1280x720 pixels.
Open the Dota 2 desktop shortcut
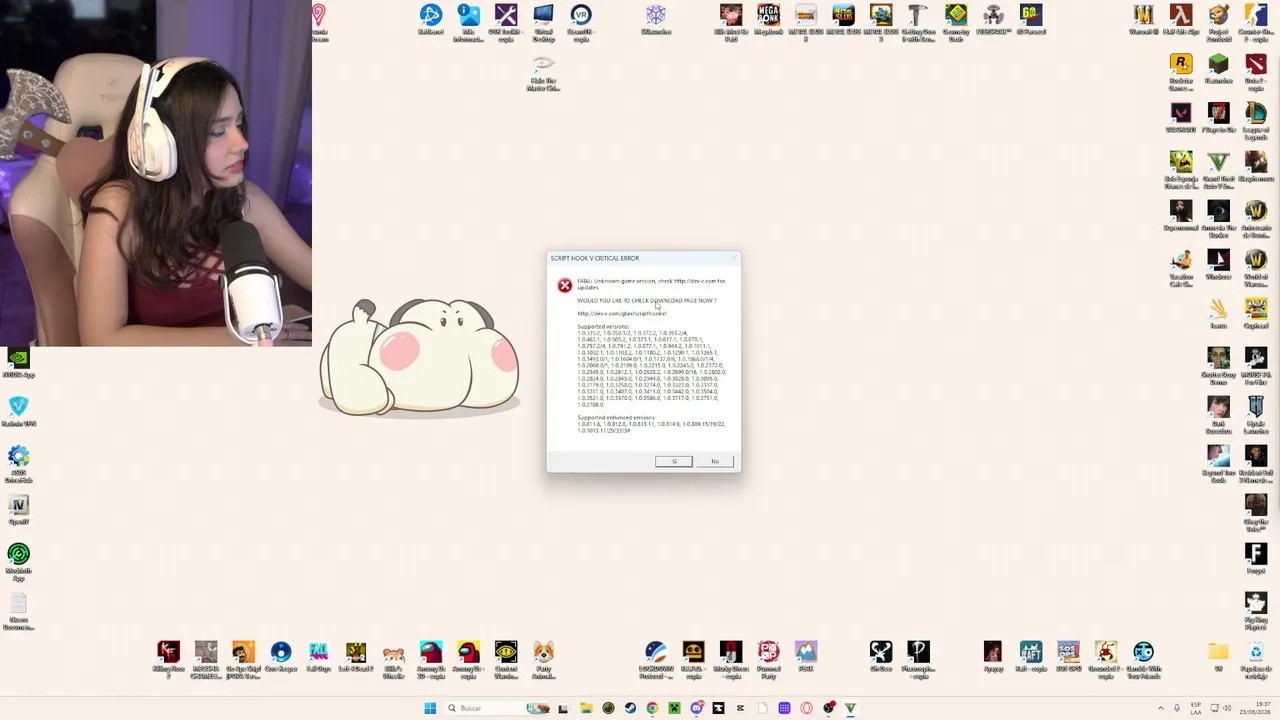(1256, 72)
